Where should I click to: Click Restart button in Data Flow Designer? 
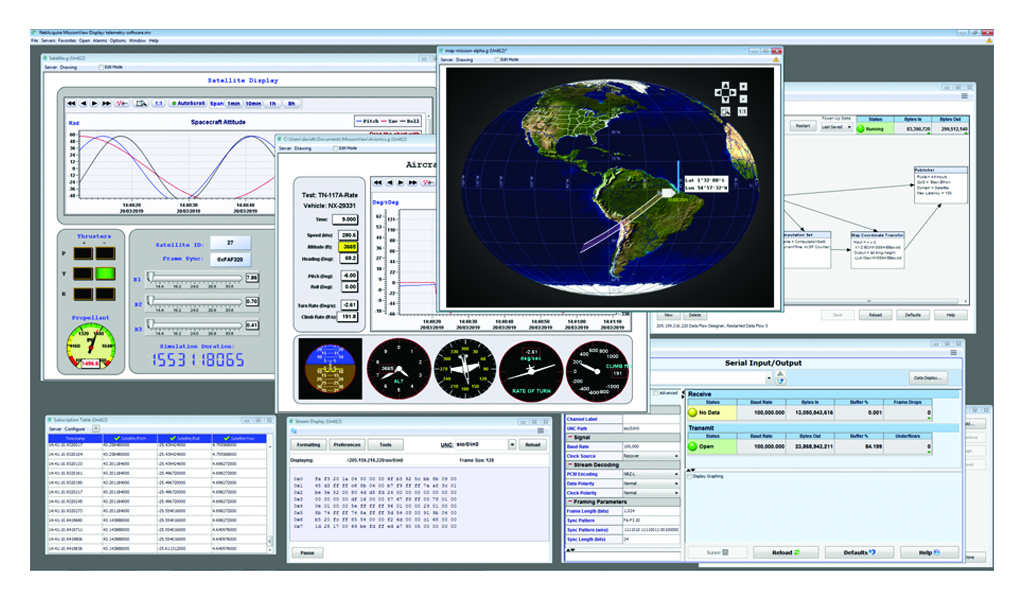point(803,126)
